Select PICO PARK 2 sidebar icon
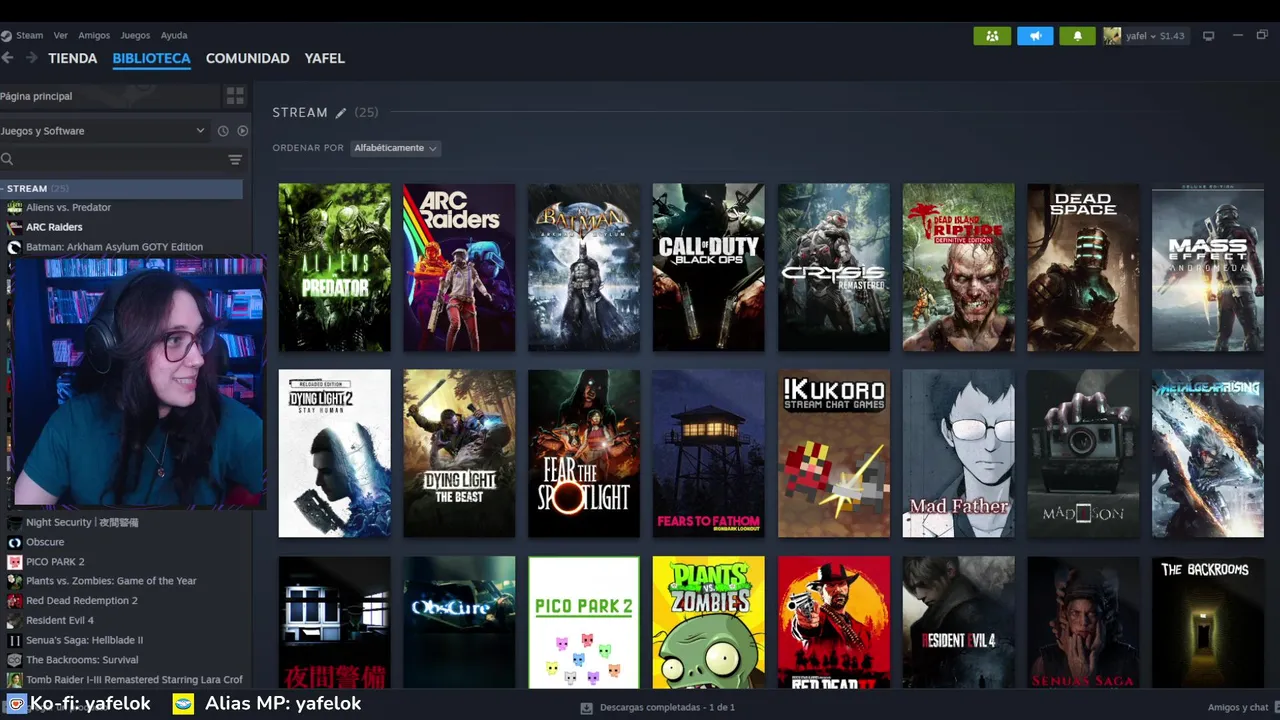This screenshot has height=720, width=1280. coord(14,562)
